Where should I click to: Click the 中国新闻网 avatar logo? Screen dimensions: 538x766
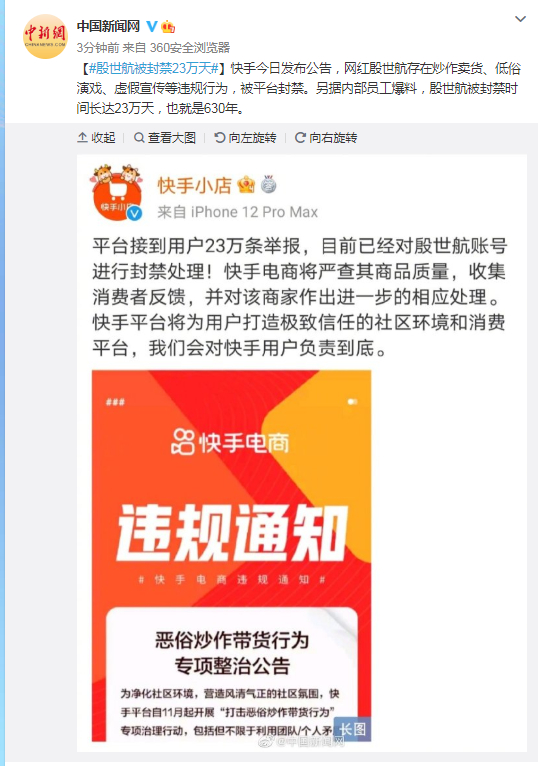[x=45, y=36]
